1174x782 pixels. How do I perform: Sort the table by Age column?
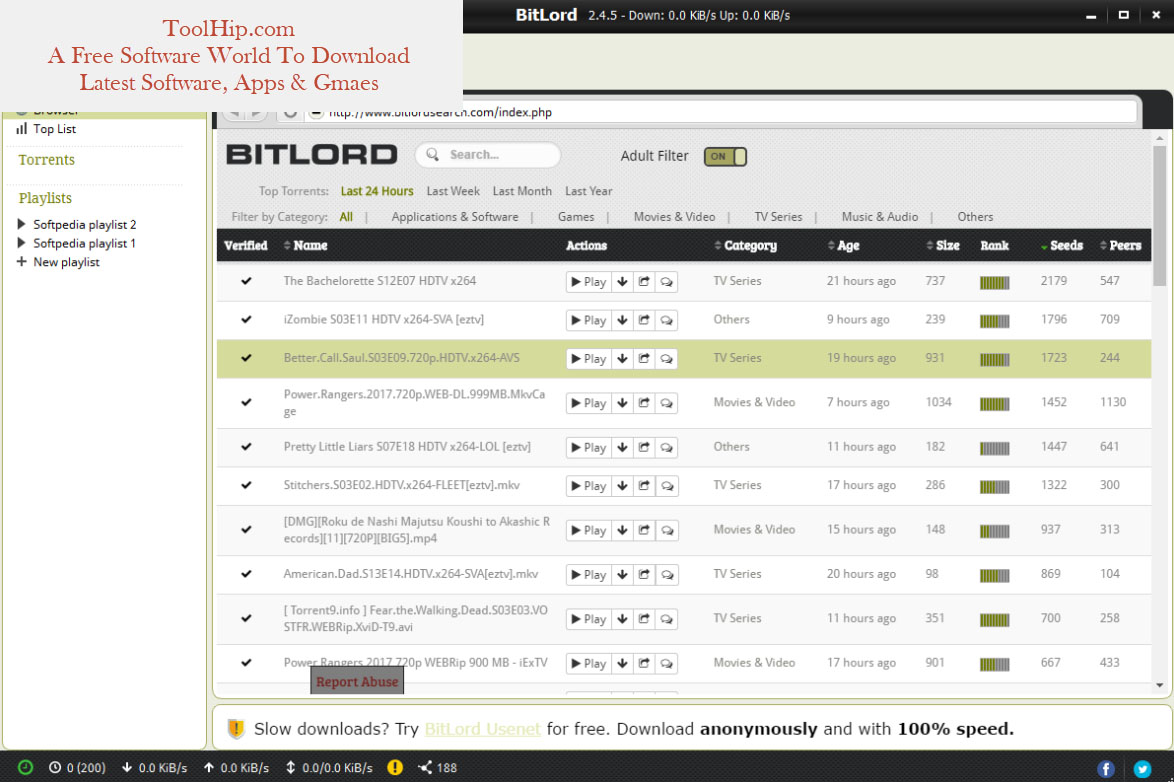pyautogui.click(x=843, y=246)
